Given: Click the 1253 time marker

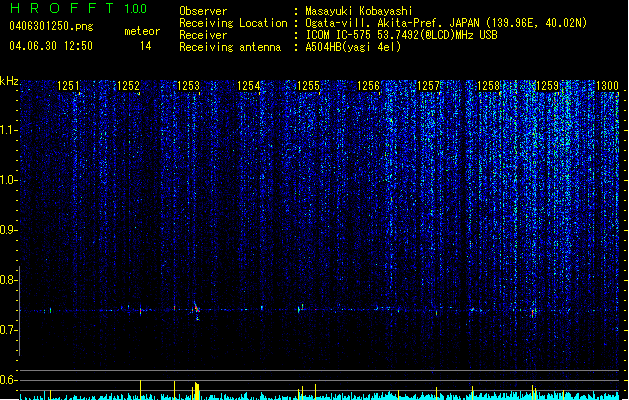Looking at the screenshot, I should coord(188,86).
